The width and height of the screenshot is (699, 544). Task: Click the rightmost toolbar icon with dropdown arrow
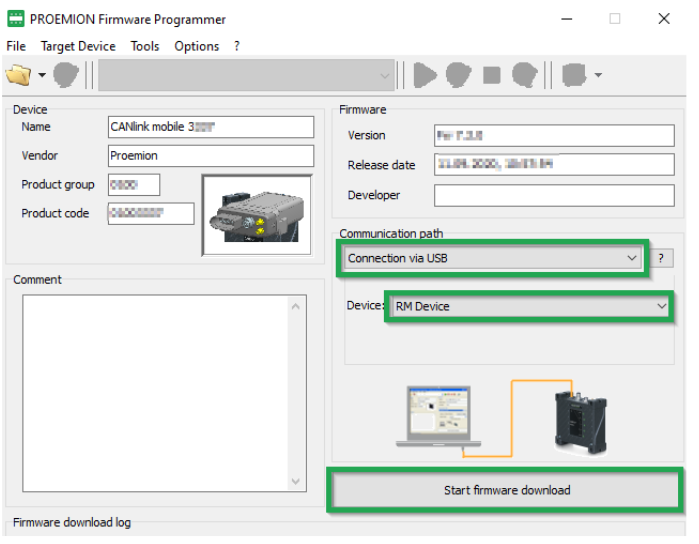[x=580, y=75]
